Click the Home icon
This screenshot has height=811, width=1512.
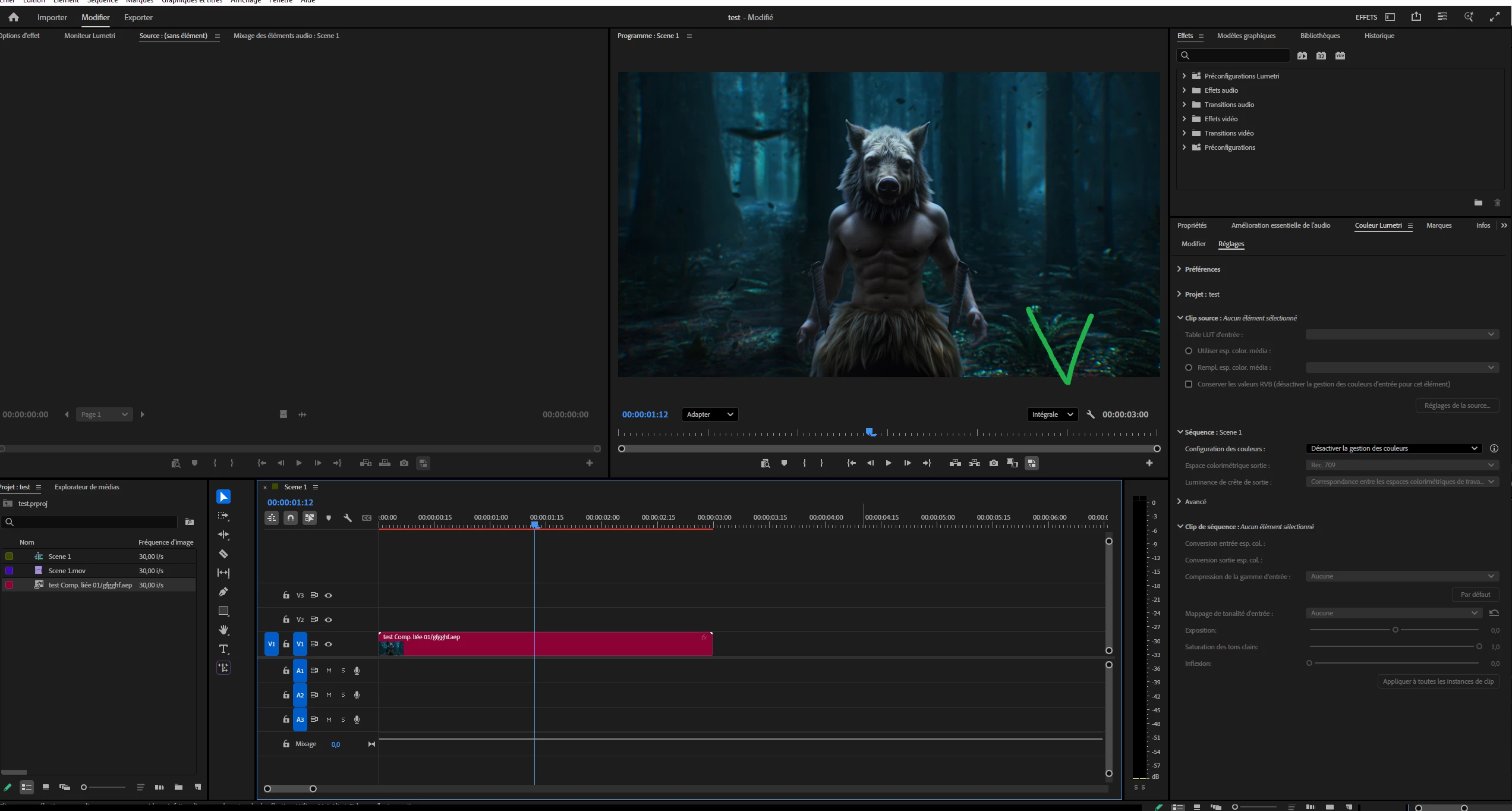pos(14,17)
